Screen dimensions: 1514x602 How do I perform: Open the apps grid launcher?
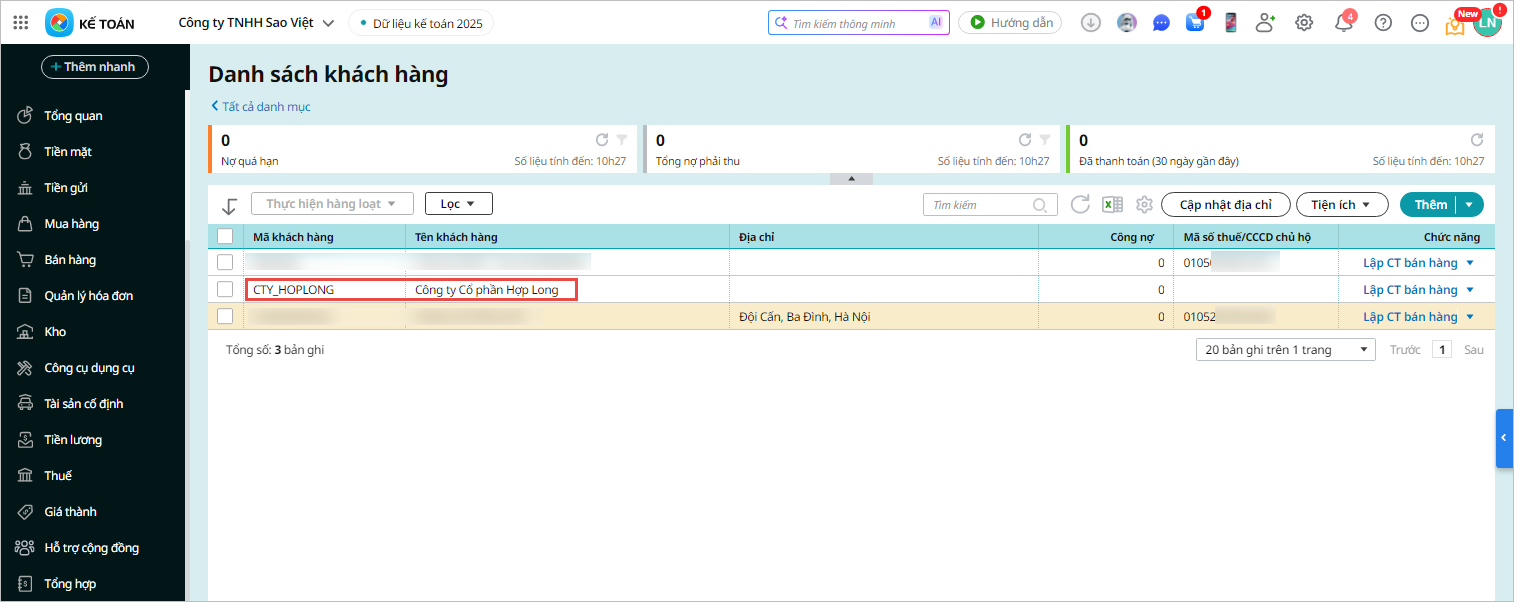tap(20, 23)
